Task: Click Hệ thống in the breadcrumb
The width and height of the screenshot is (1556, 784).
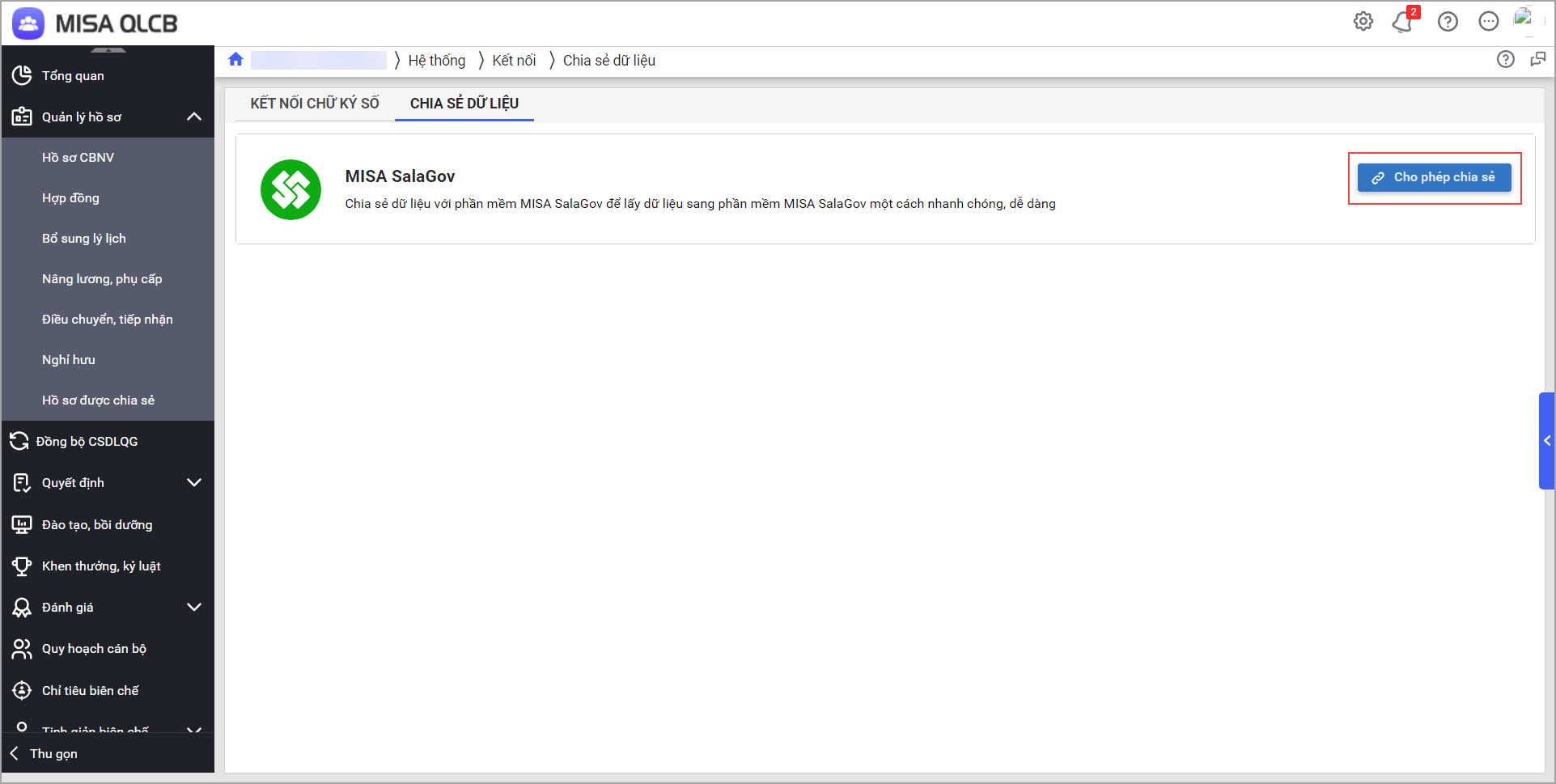Action: (x=437, y=61)
